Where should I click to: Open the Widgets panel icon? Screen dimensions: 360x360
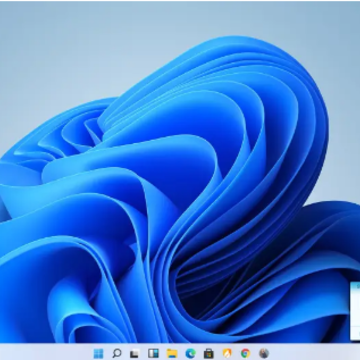point(153,353)
